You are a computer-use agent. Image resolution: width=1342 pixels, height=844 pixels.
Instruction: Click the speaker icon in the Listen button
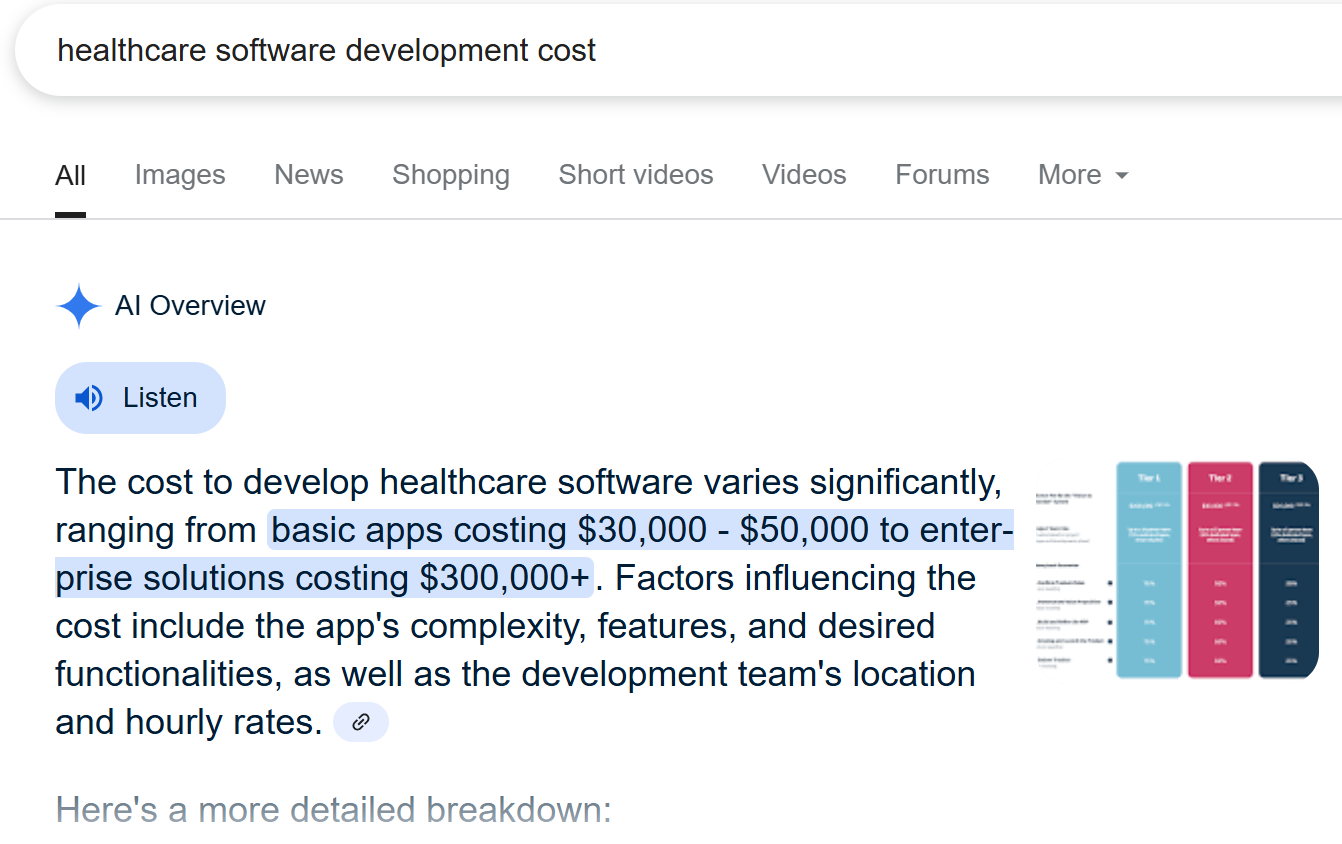tap(89, 398)
